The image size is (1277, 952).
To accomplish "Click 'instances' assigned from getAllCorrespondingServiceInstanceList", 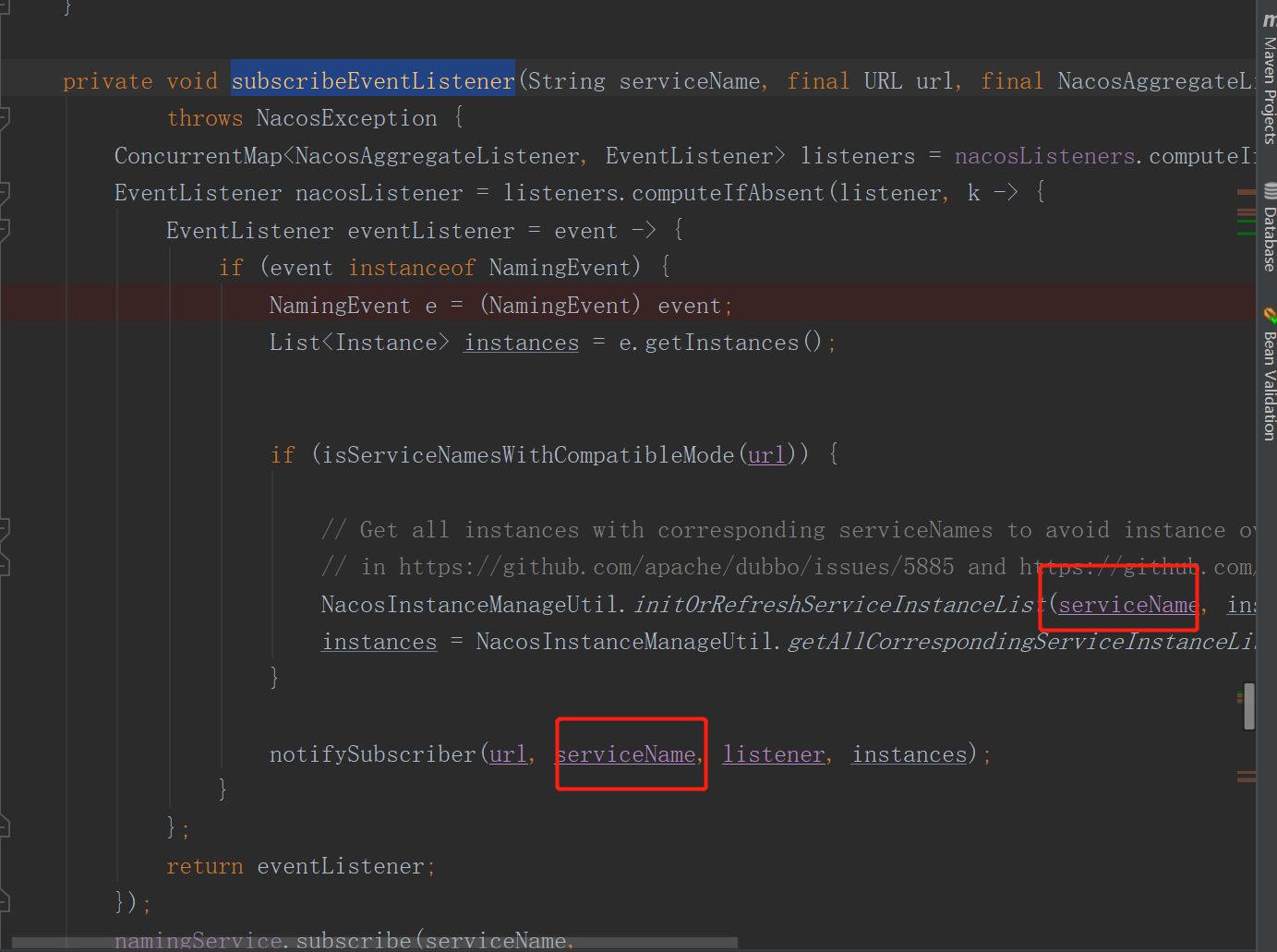I will pos(379,642).
